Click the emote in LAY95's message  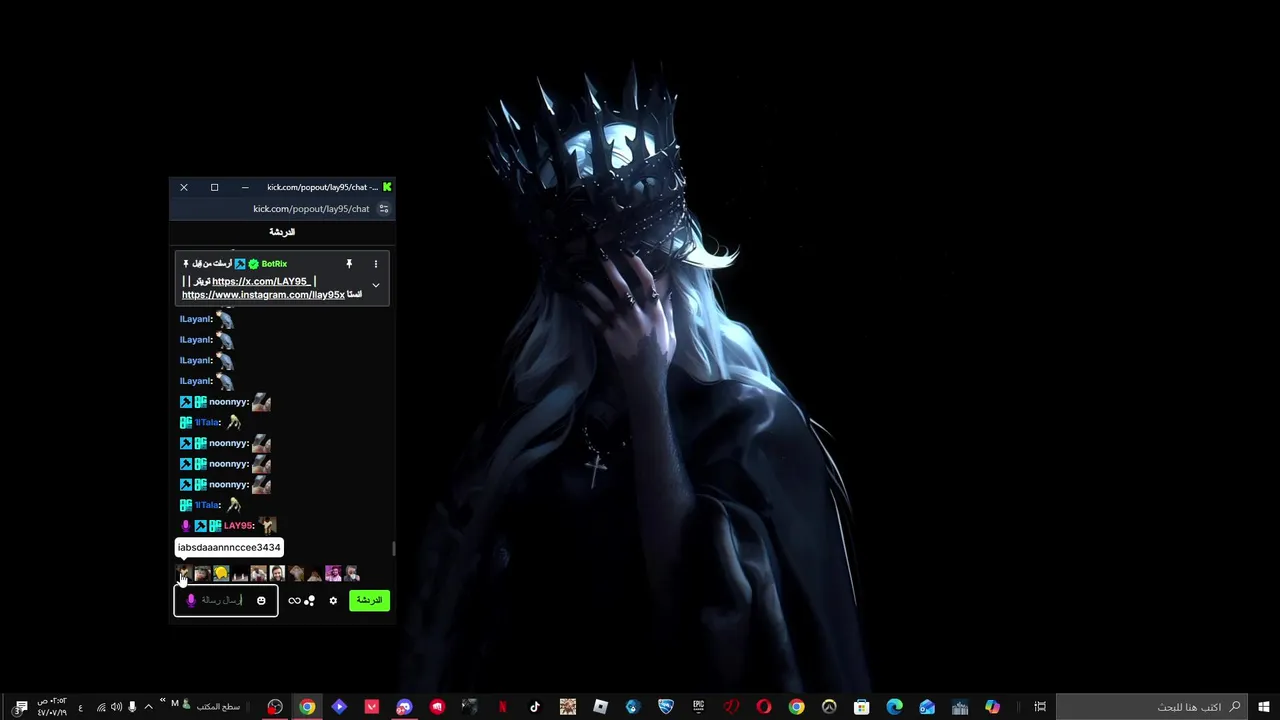pos(267,525)
